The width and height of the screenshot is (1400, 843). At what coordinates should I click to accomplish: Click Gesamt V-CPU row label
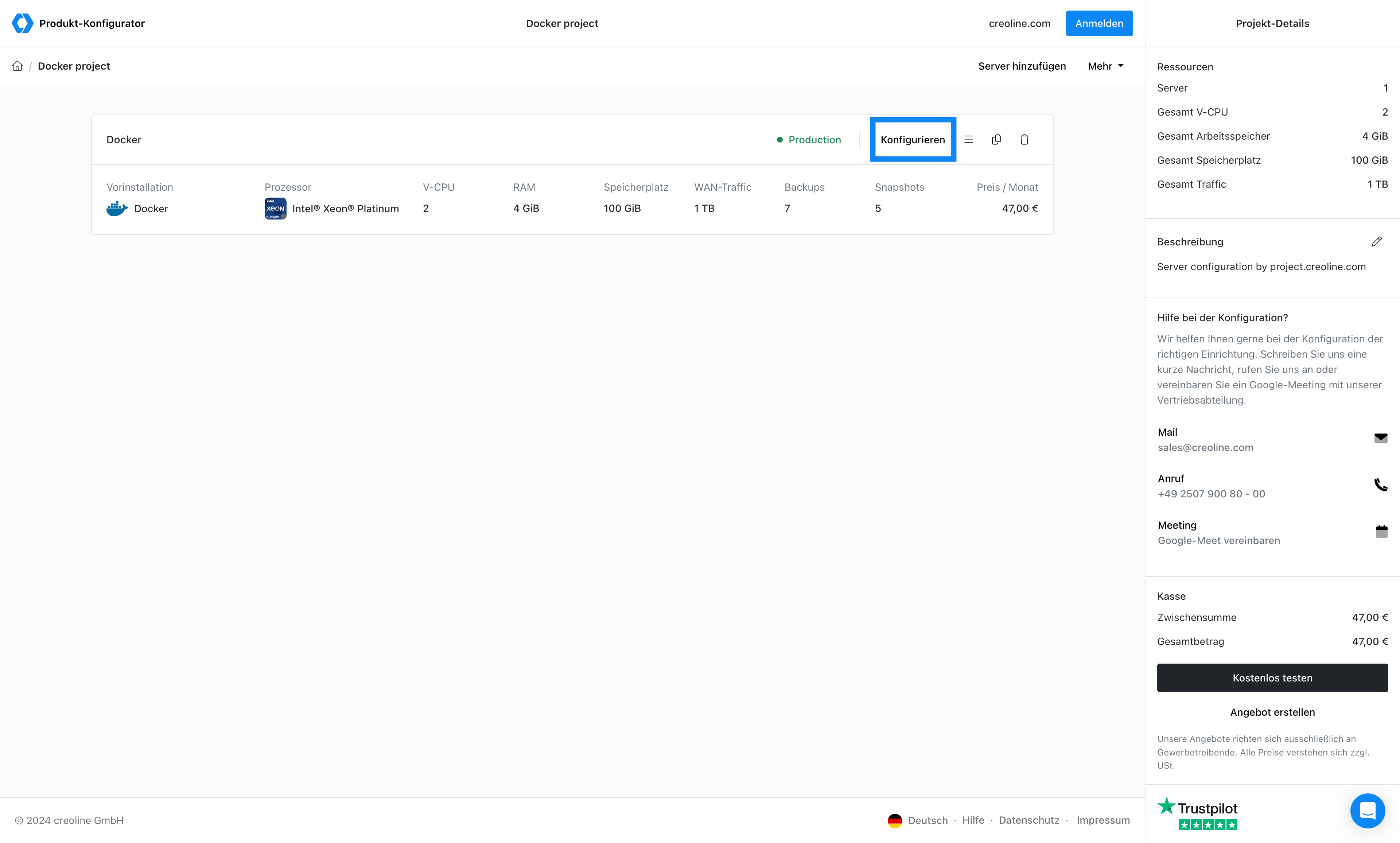1192,112
